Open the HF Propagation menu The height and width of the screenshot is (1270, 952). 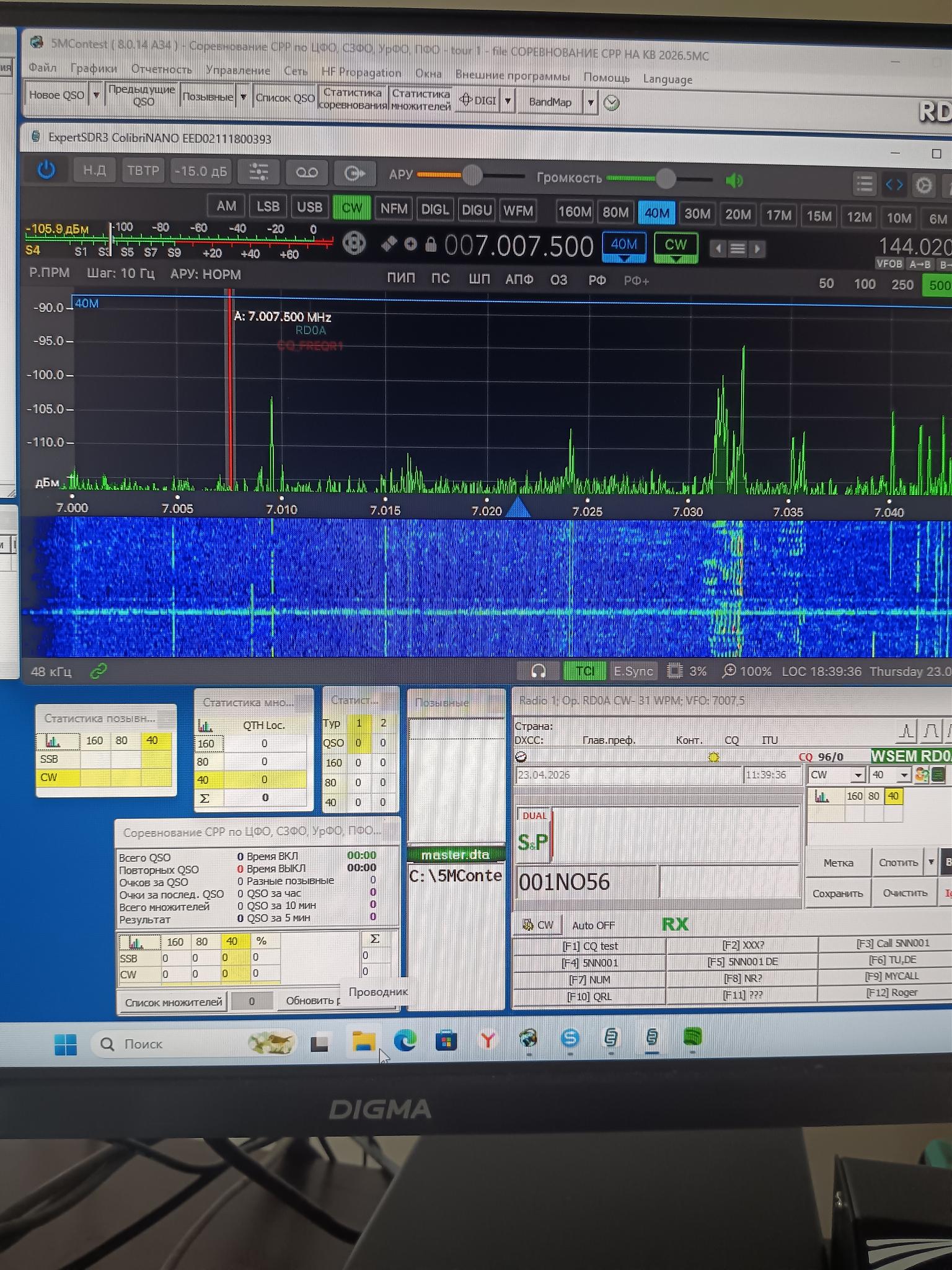click(361, 73)
